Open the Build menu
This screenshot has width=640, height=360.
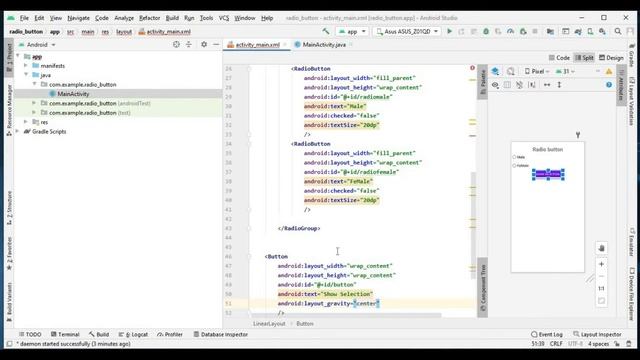[172, 18]
